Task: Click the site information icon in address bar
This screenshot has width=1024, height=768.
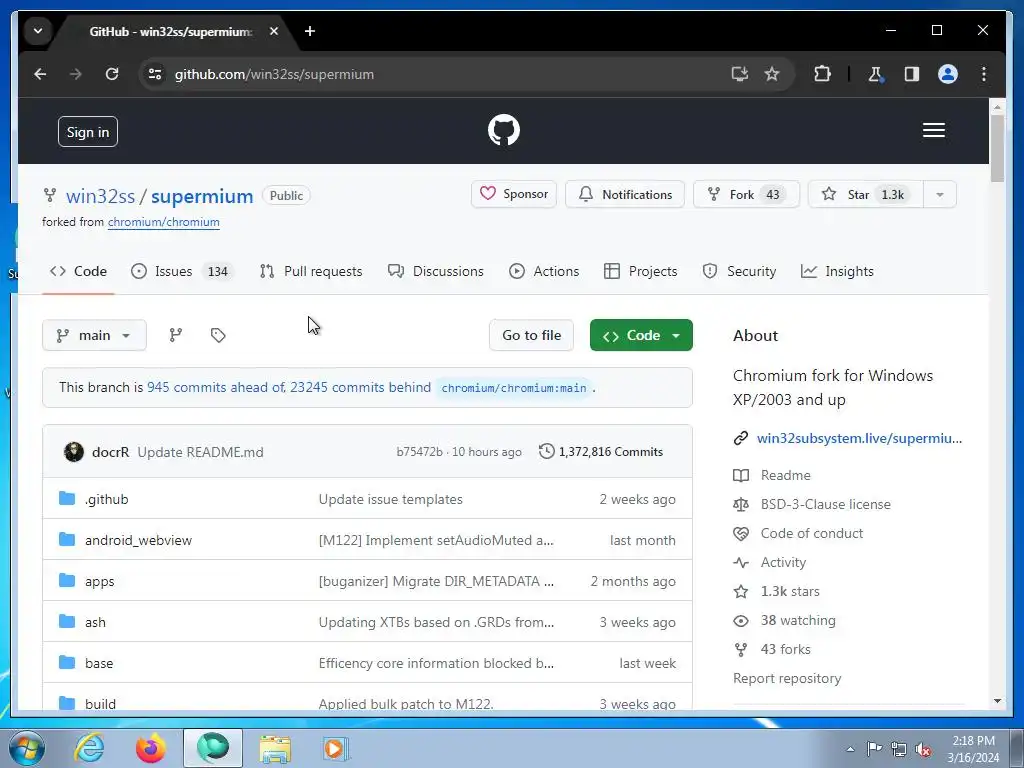Action: (155, 74)
